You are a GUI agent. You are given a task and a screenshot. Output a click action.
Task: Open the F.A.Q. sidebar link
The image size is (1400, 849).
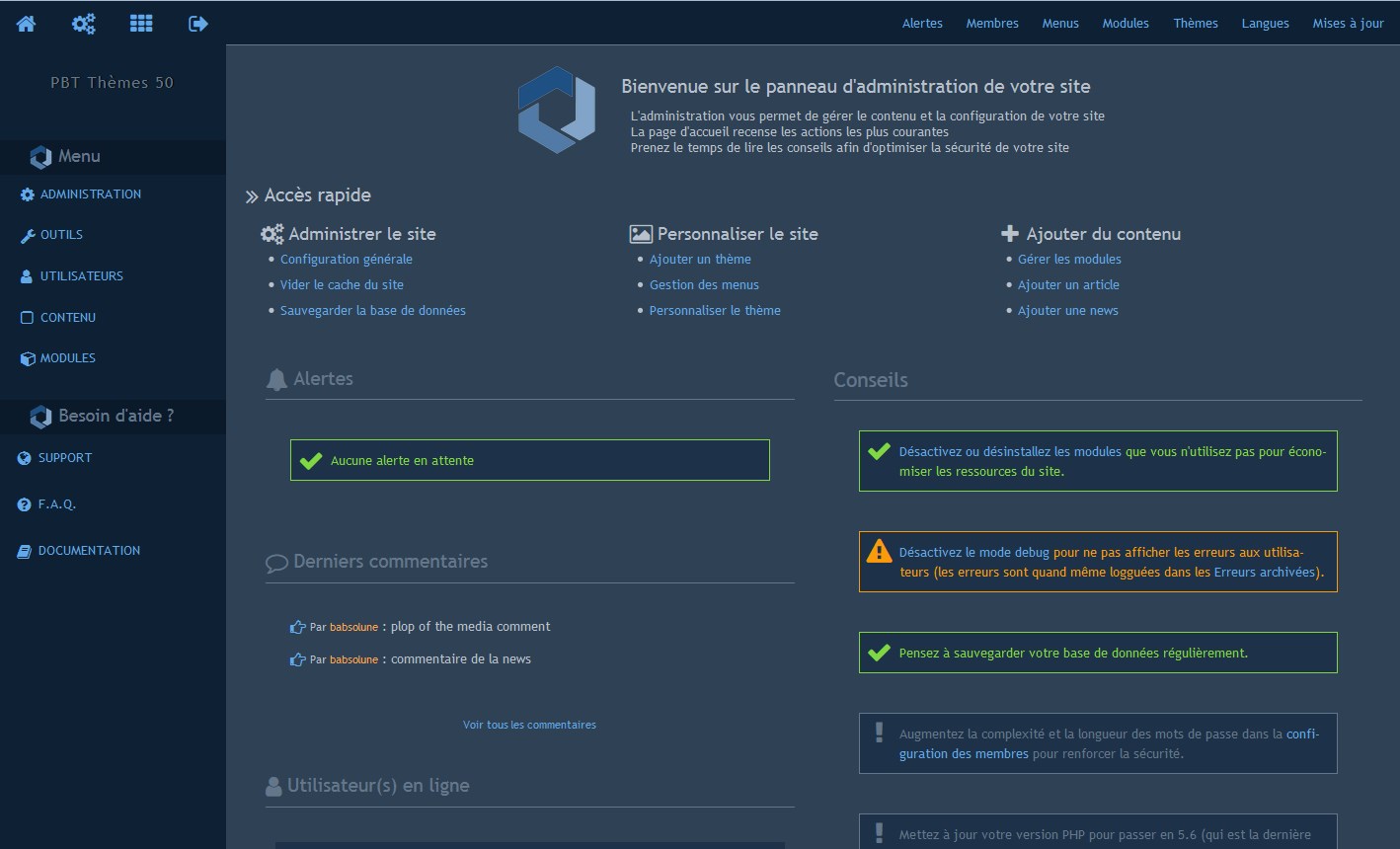point(57,504)
